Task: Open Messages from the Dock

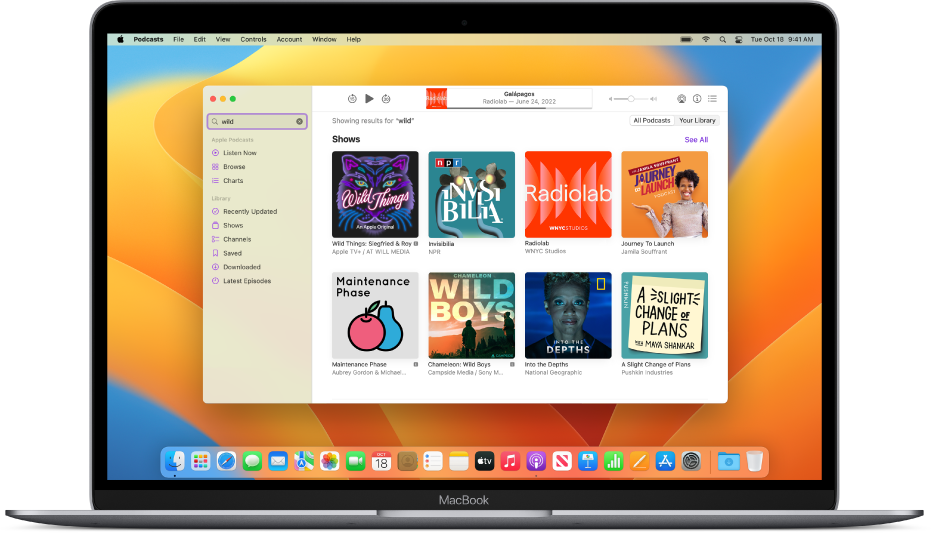Action: (252, 461)
